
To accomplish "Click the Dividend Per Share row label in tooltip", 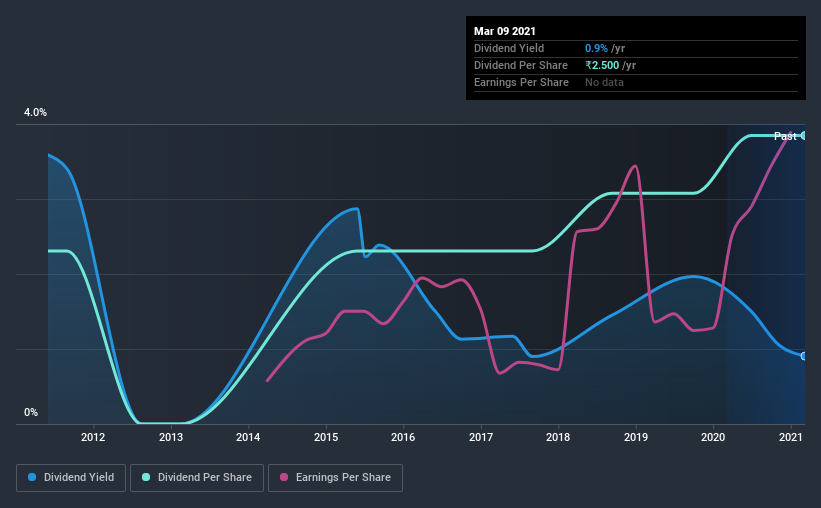I will 520,65.
